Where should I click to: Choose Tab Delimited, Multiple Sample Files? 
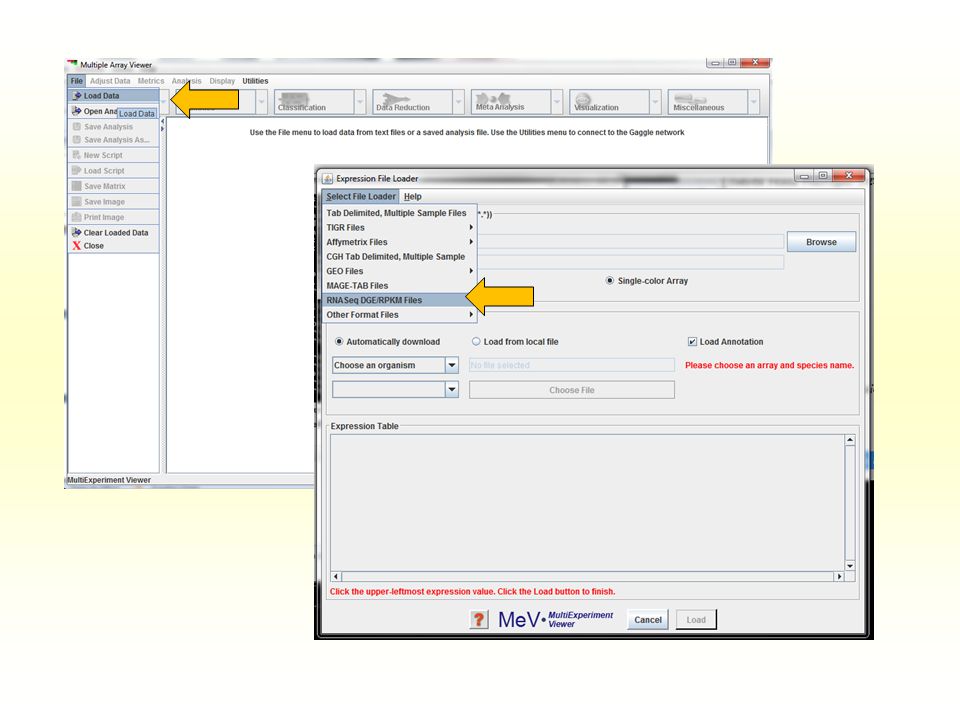pyautogui.click(x=399, y=213)
